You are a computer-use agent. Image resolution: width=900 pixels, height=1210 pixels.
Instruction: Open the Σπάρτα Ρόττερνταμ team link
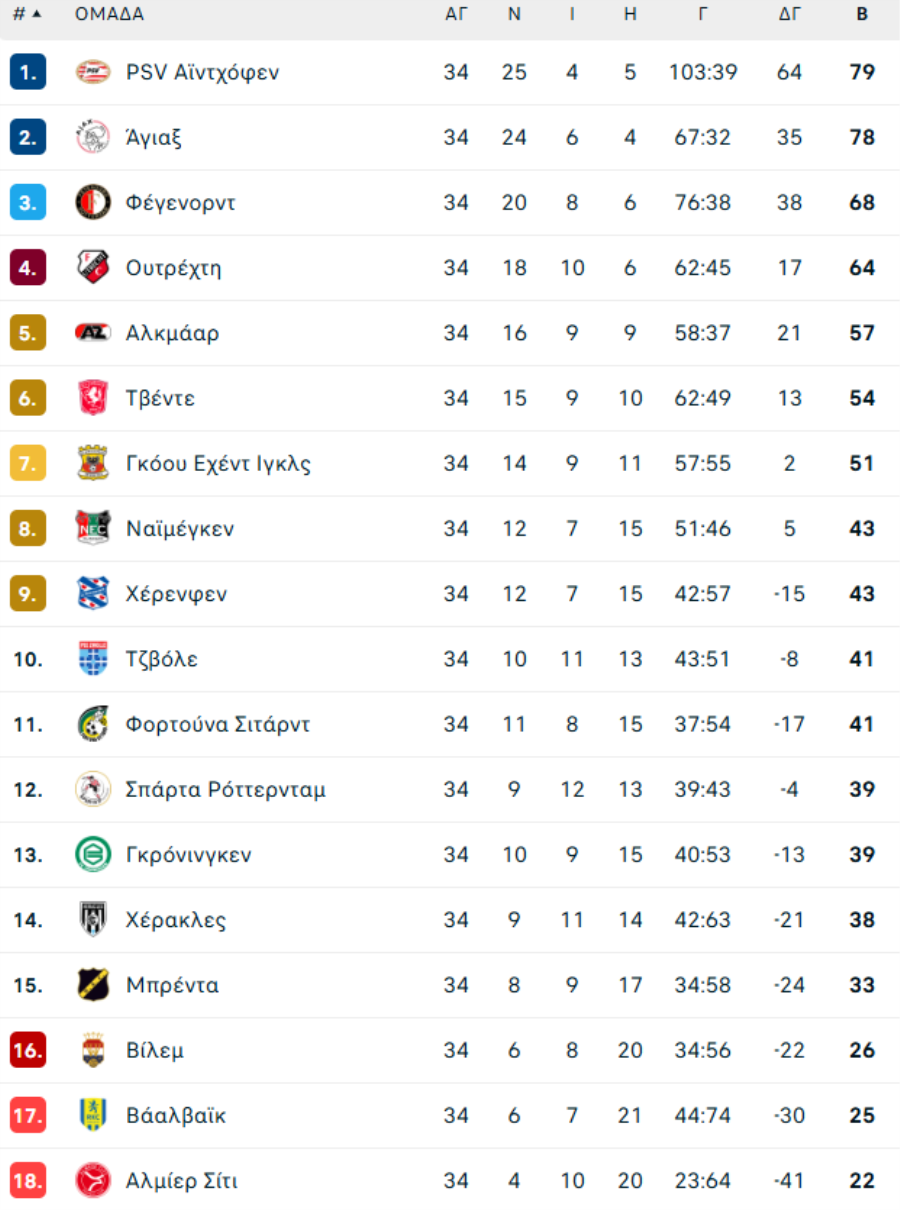(226, 790)
